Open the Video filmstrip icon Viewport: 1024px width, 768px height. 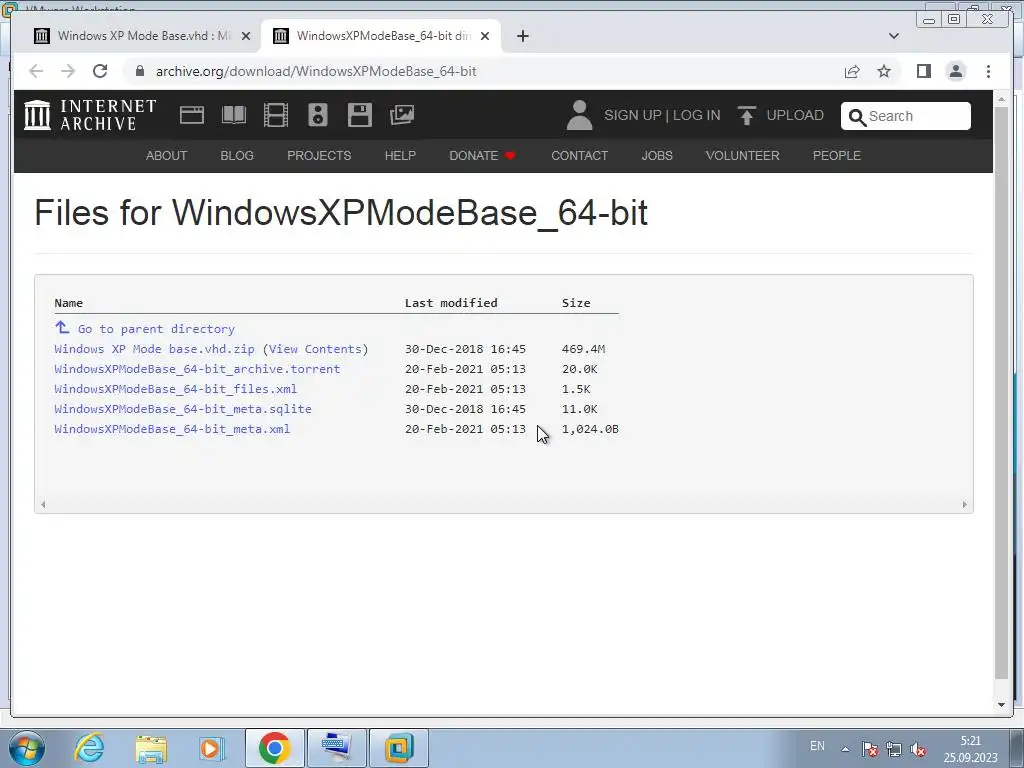click(x=276, y=115)
